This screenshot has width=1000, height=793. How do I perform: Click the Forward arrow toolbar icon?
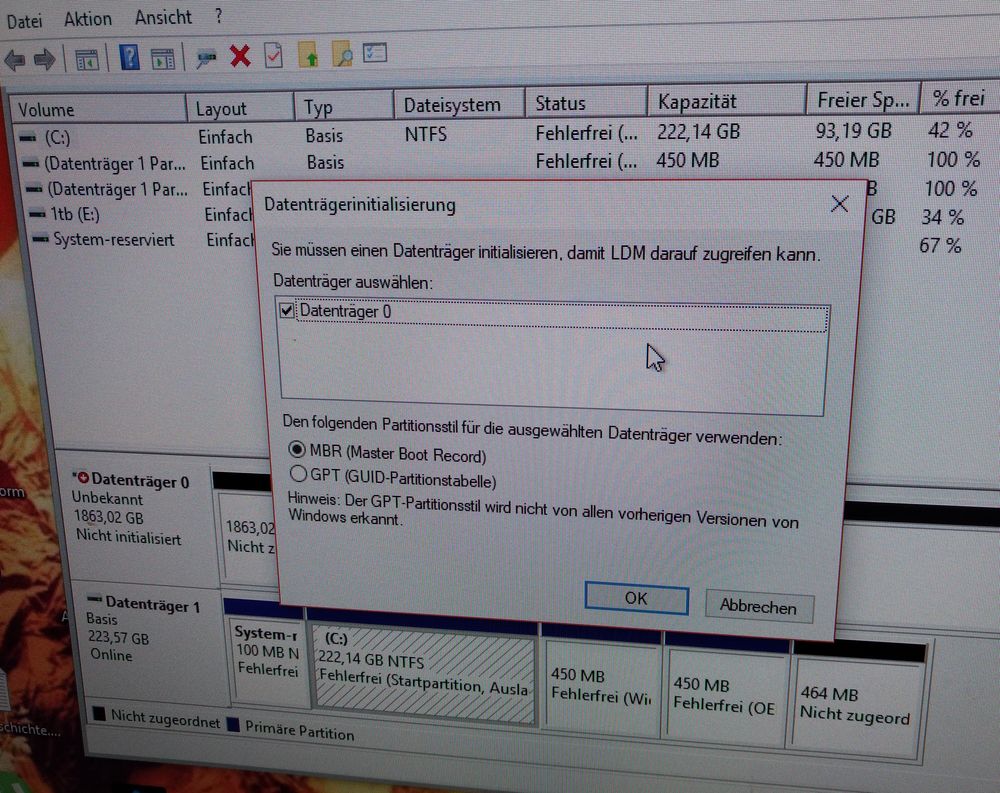45,60
